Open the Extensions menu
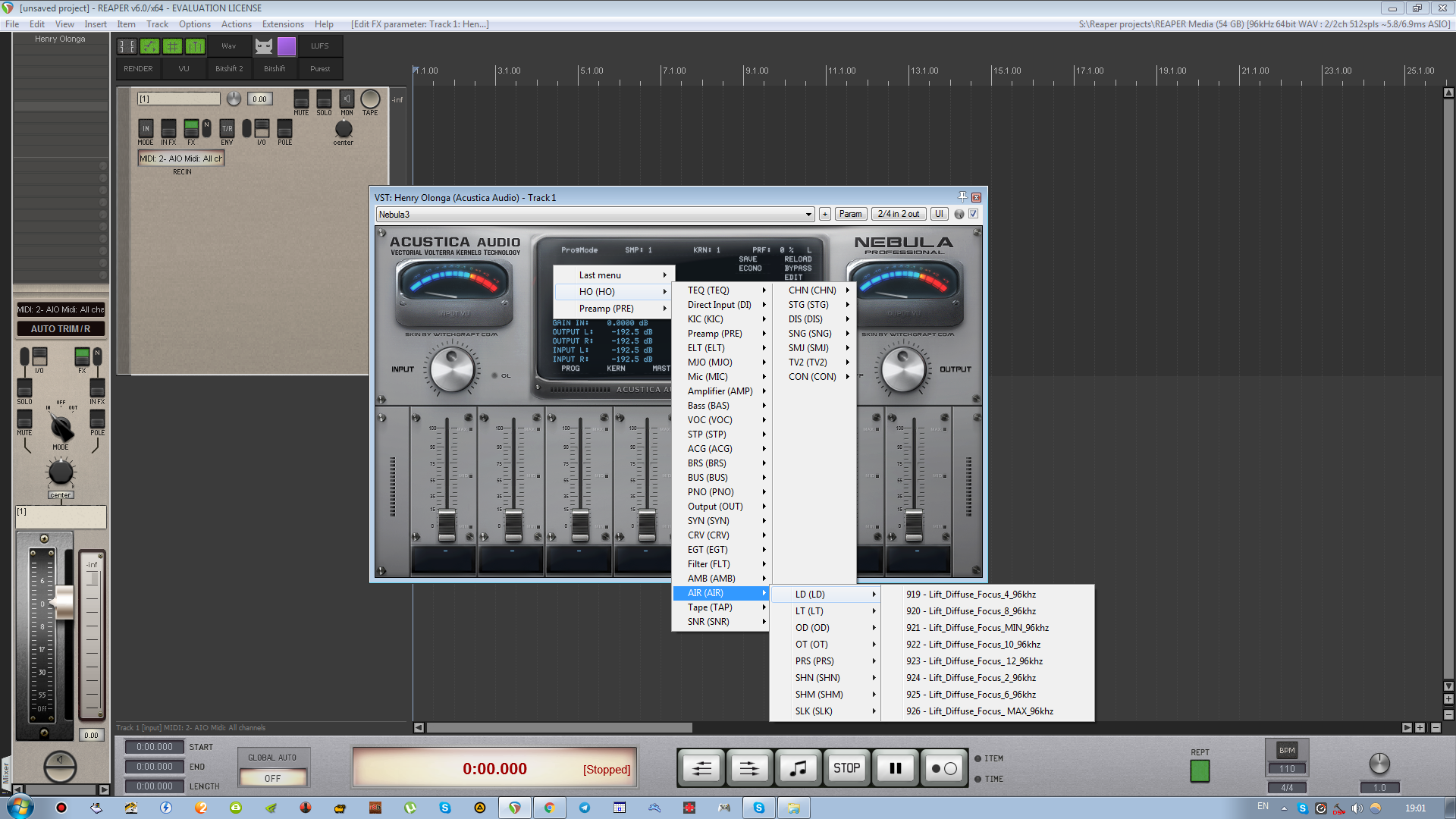1456x819 pixels. (283, 24)
